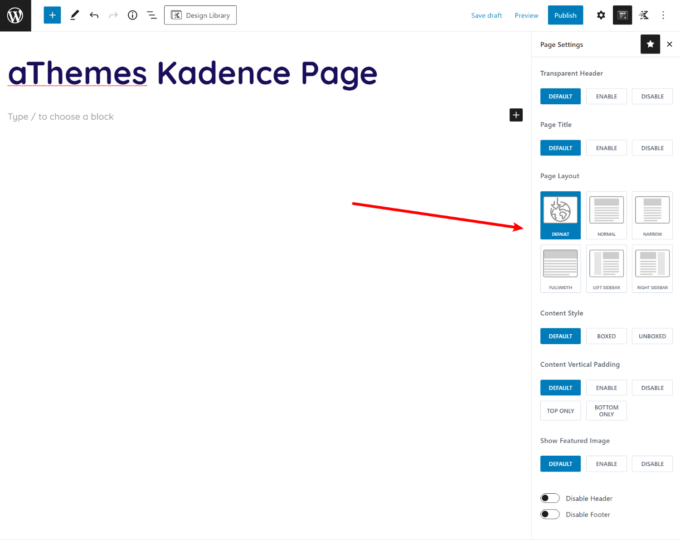Toggle the Disable Header switch
The height and width of the screenshot is (540, 680).
[550, 498]
